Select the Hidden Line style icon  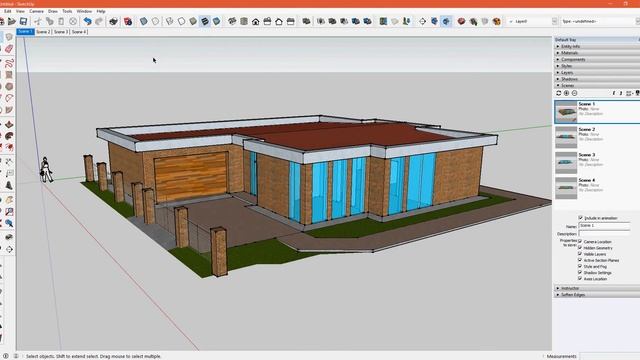[x=181, y=21]
